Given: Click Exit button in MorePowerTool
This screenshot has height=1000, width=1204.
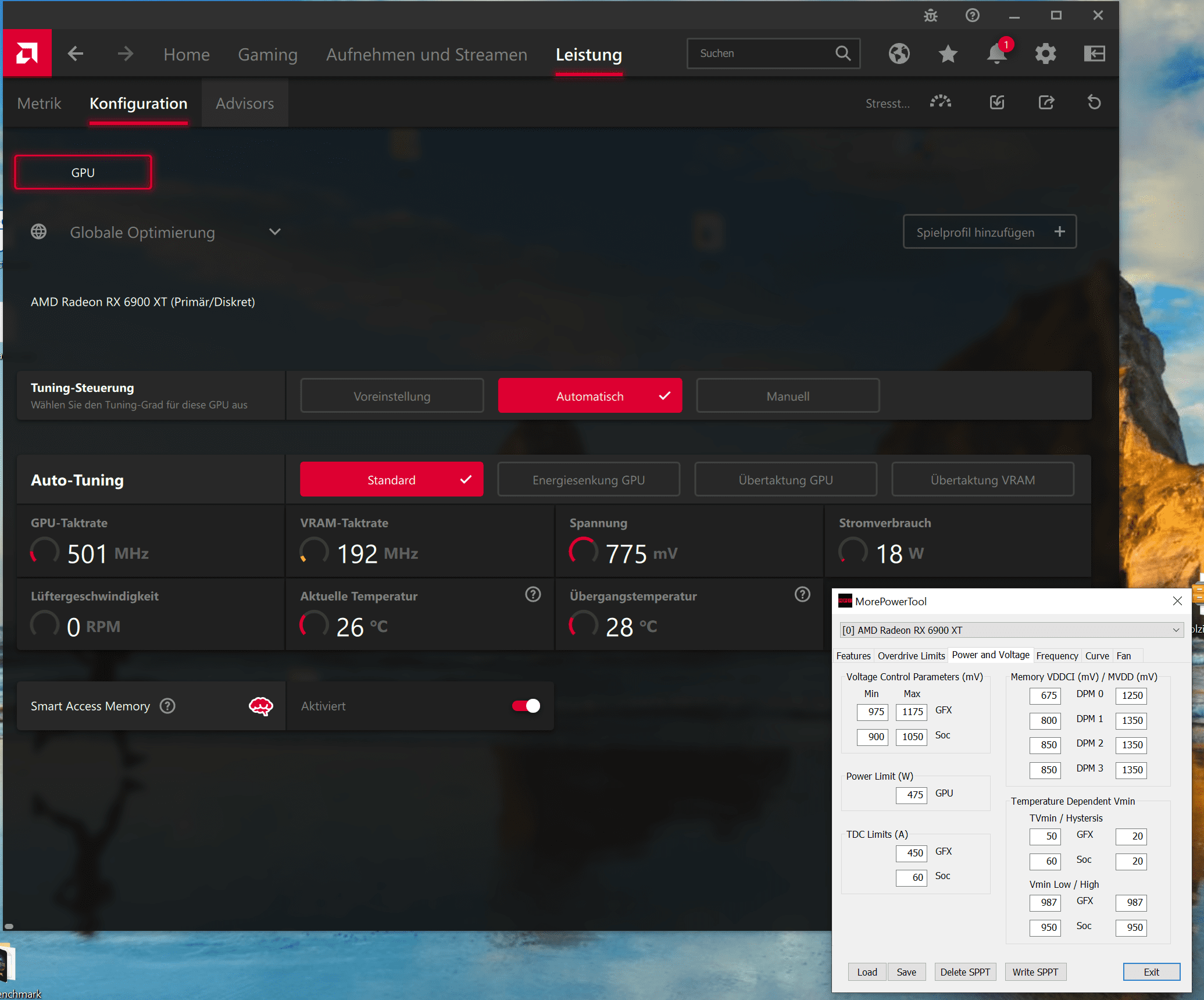Looking at the screenshot, I should 1151,972.
